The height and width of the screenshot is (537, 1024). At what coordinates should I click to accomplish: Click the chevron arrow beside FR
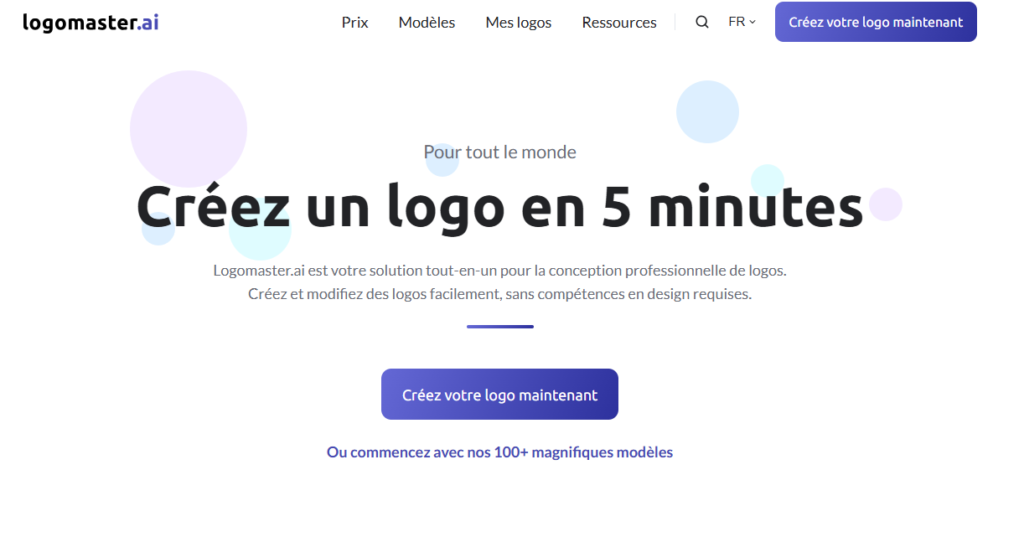coord(752,22)
